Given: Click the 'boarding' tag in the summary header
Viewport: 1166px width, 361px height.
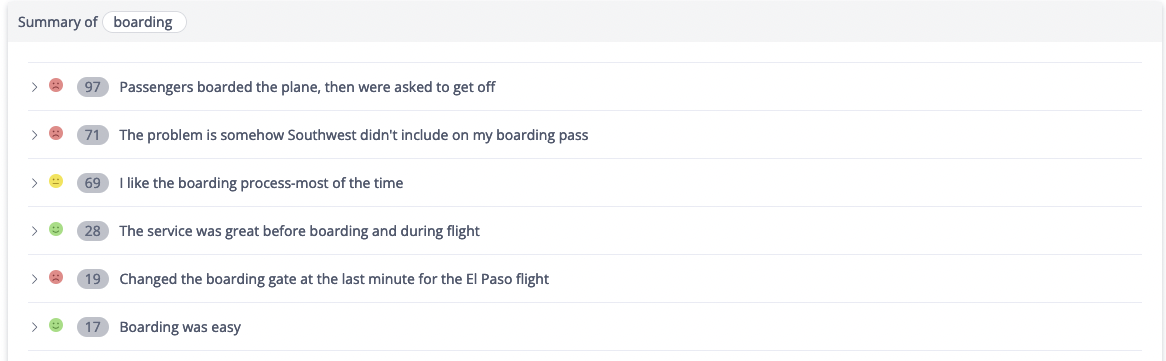Looking at the screenshot, I should coord(144,22).
